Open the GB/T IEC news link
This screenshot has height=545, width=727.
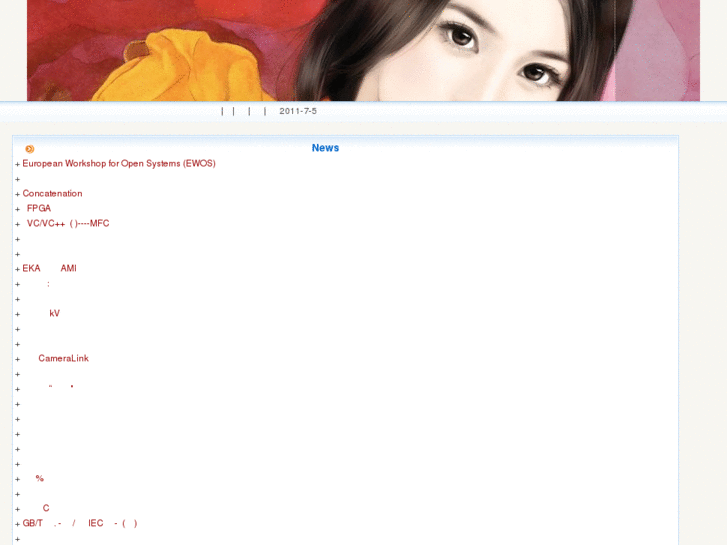point(80,523)
